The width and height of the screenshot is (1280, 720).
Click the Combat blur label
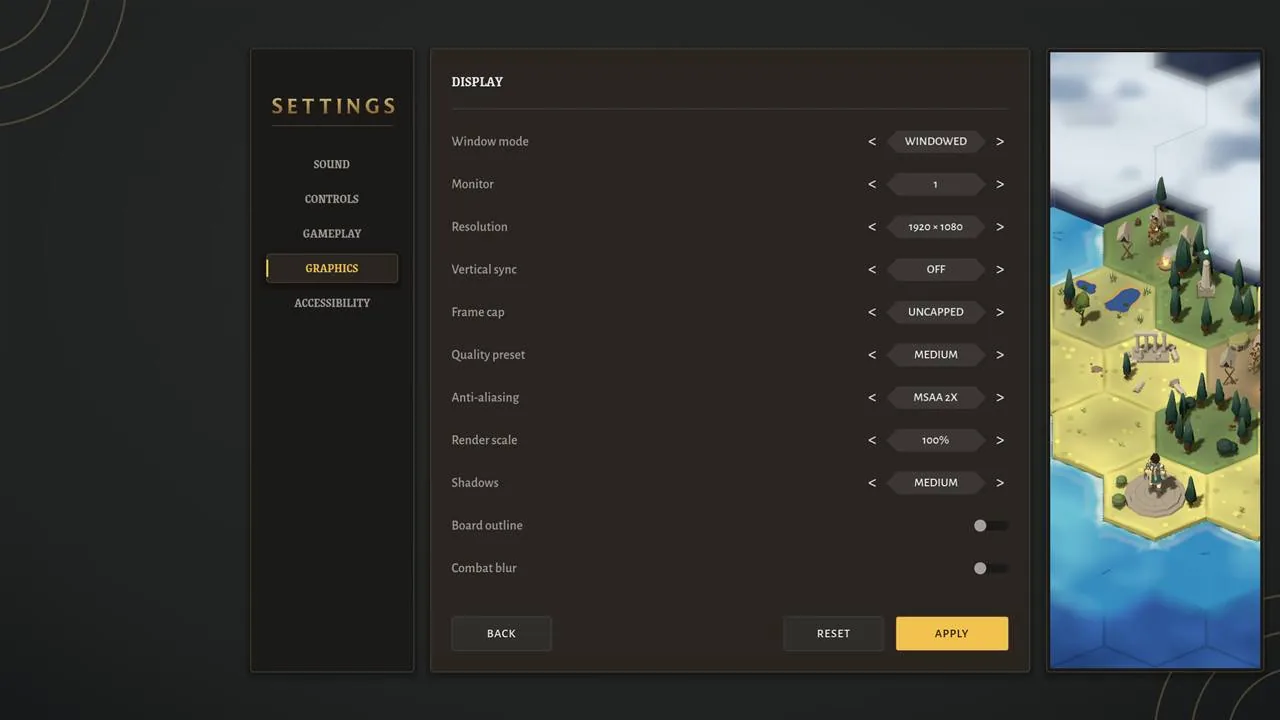484,568
